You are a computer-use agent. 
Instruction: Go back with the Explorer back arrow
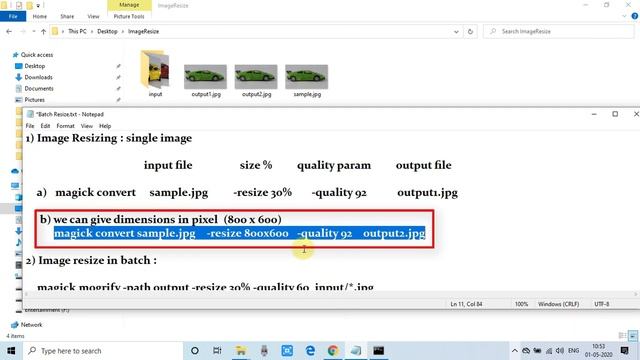point(9,31)
